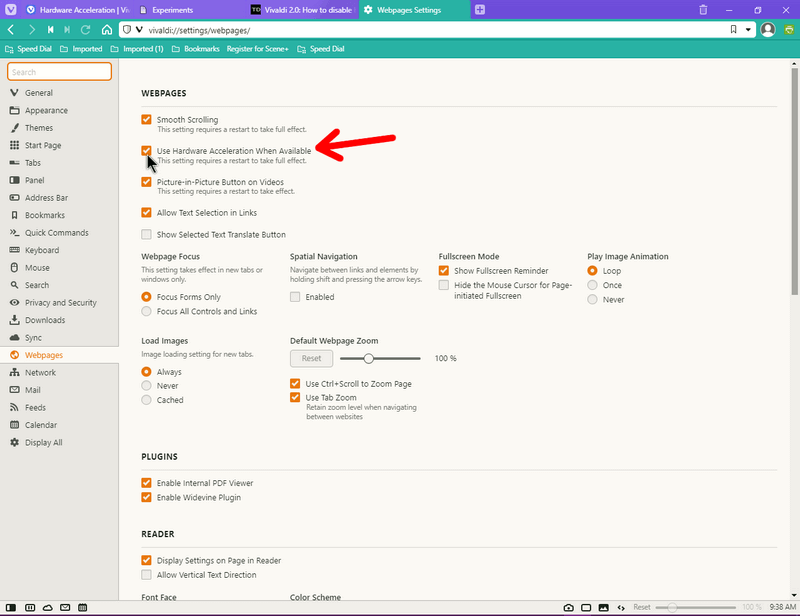The width and height of the screenshot is (800, 616).
Task: Click the Rewind history button
Action: 51,30
